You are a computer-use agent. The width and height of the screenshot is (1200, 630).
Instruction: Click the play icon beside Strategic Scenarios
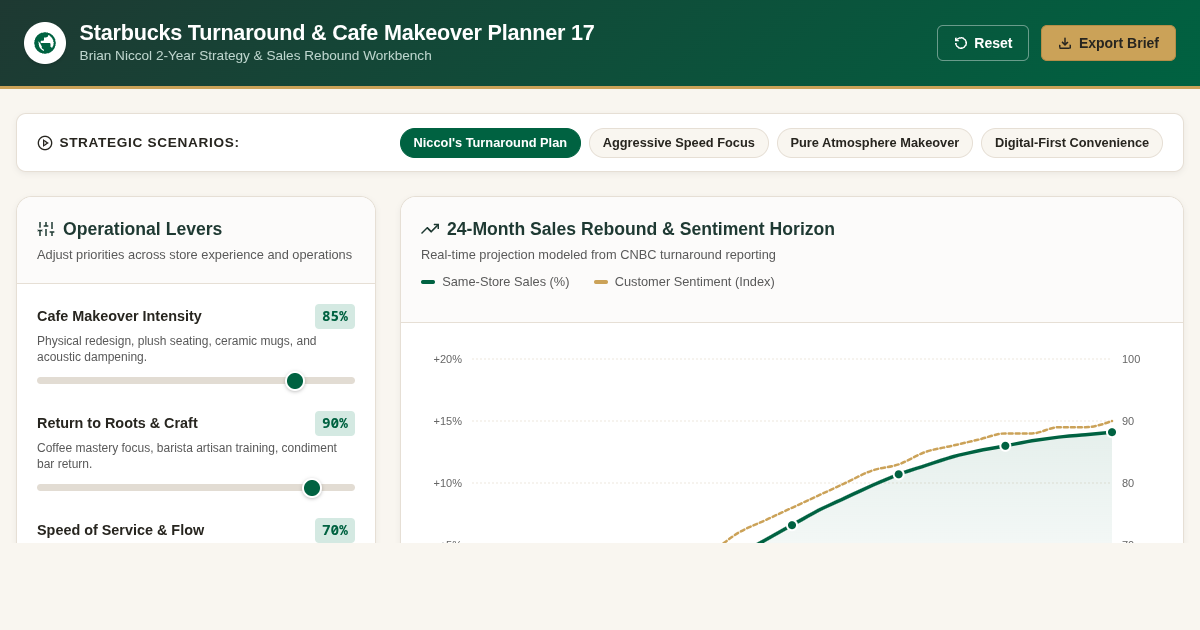45,143
